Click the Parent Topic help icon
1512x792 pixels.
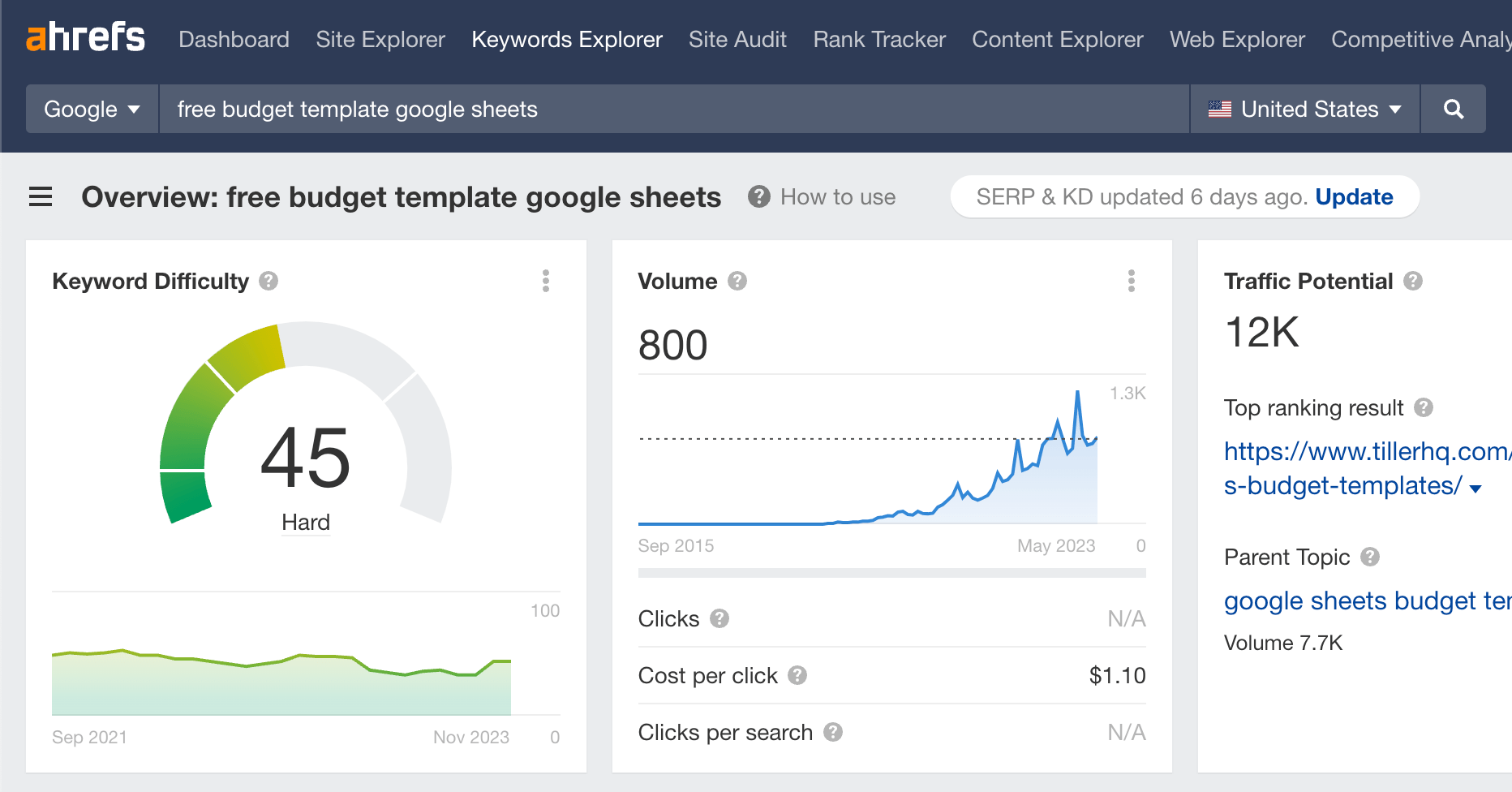tap(1370, 557)
